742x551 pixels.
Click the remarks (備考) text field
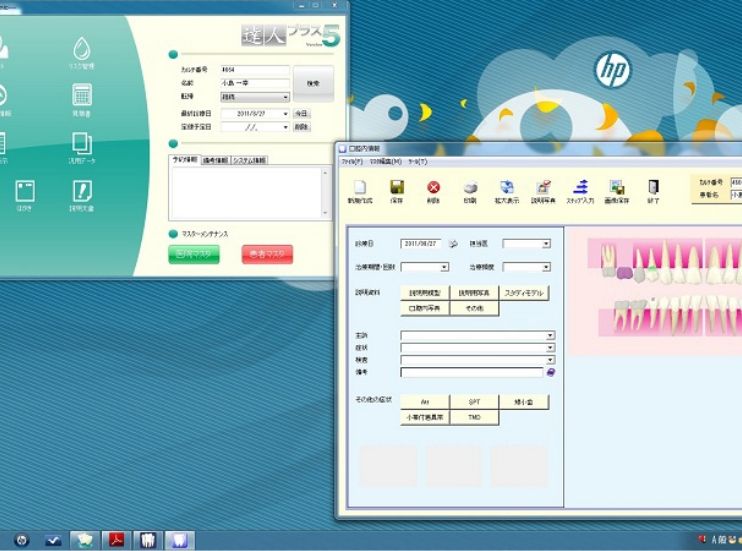tap(472, 372)
